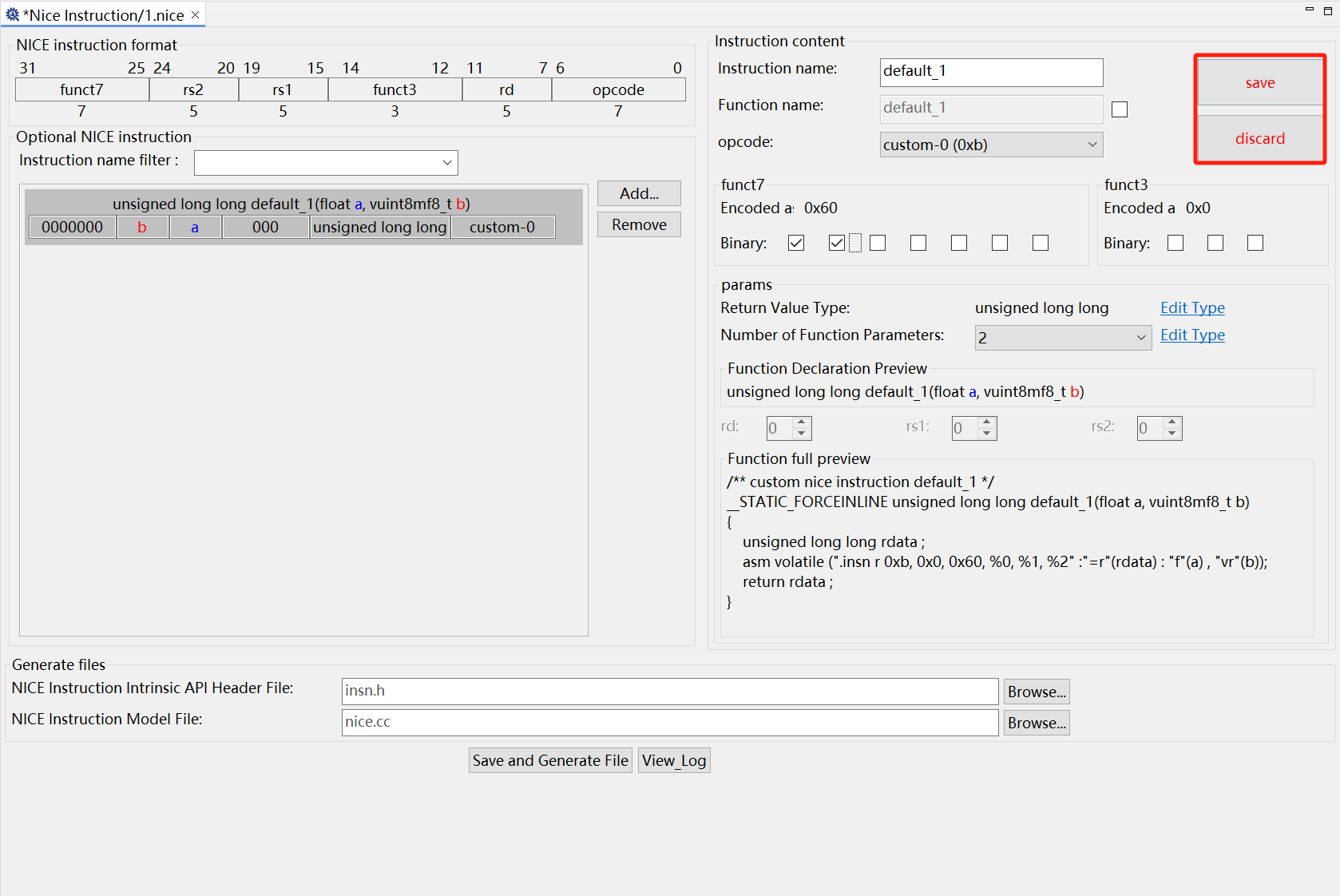Click Save and Generate File
This screenshot has width=1340, height=896.
pos(550,760)
